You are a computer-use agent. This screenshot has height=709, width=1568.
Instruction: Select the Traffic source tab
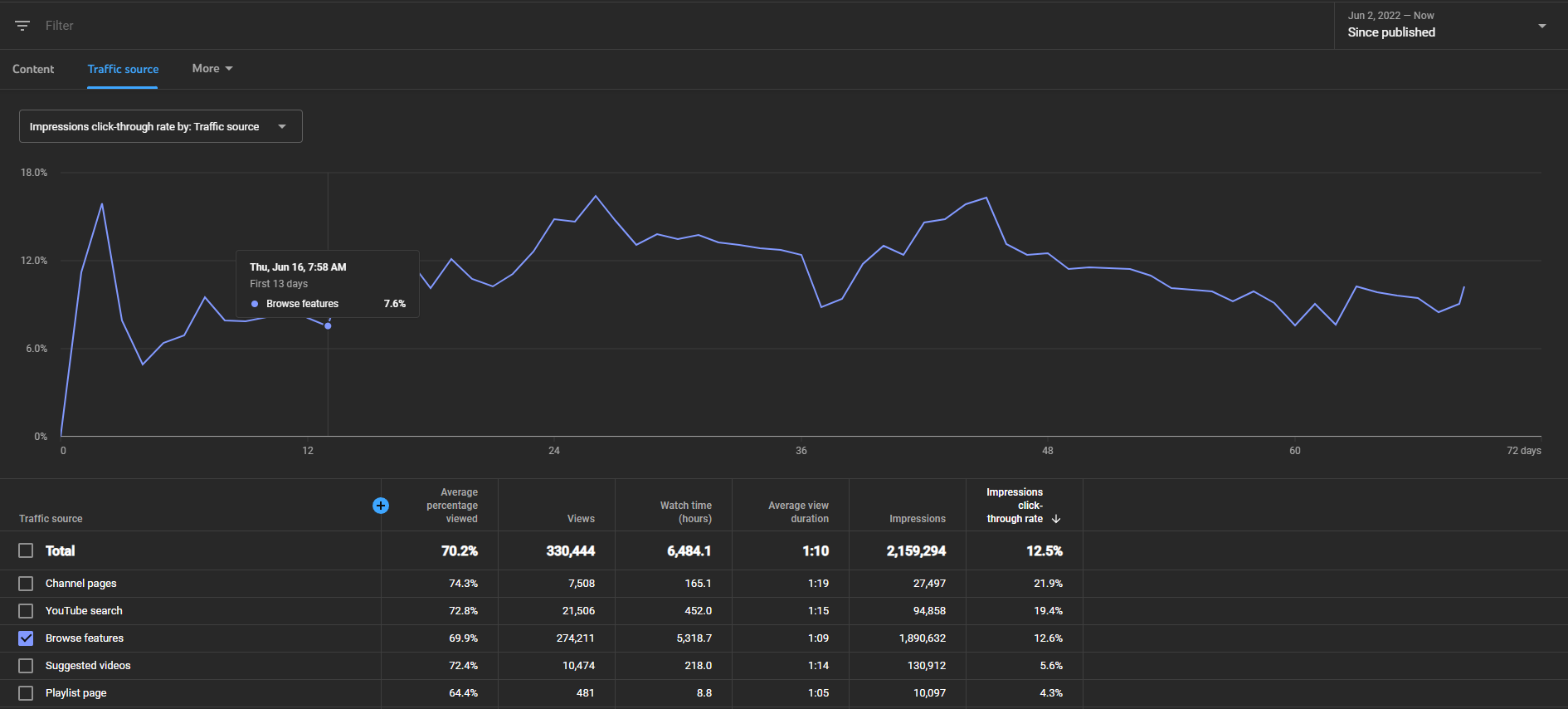[123, 69]
